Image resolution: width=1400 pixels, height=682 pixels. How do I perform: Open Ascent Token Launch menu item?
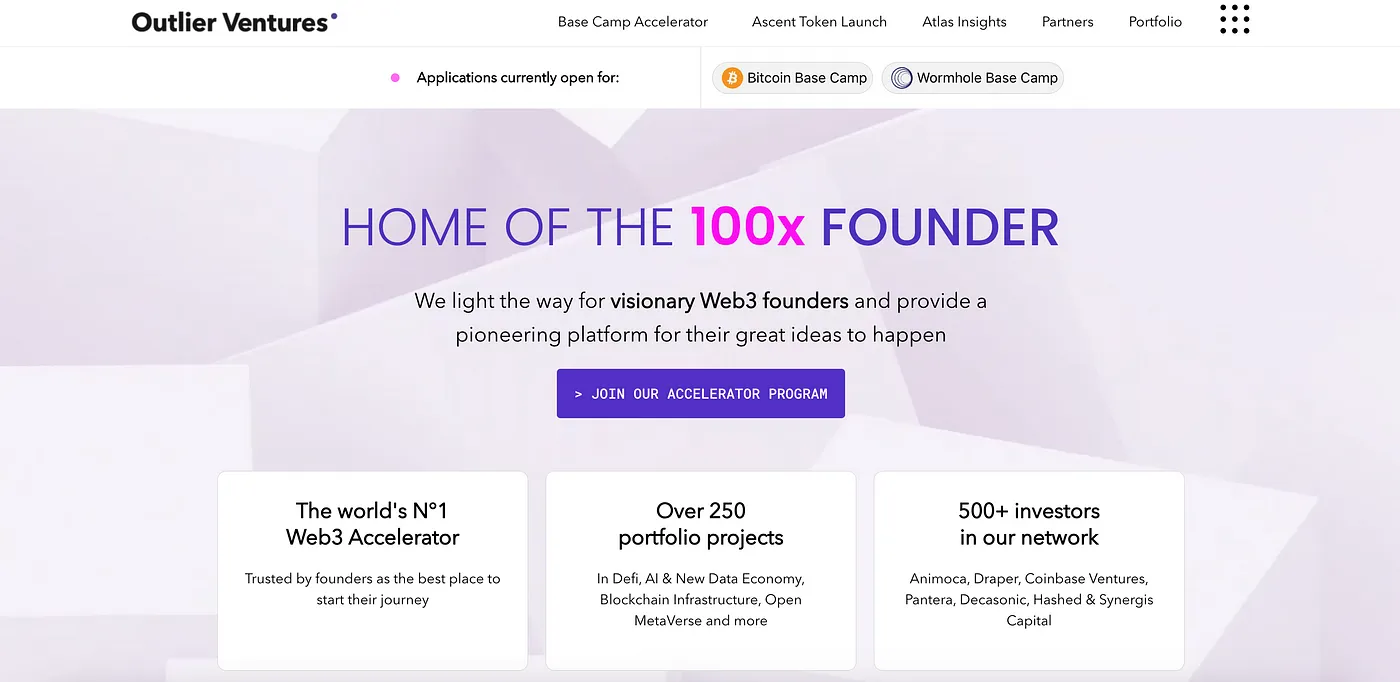click(x=819, y=22)
